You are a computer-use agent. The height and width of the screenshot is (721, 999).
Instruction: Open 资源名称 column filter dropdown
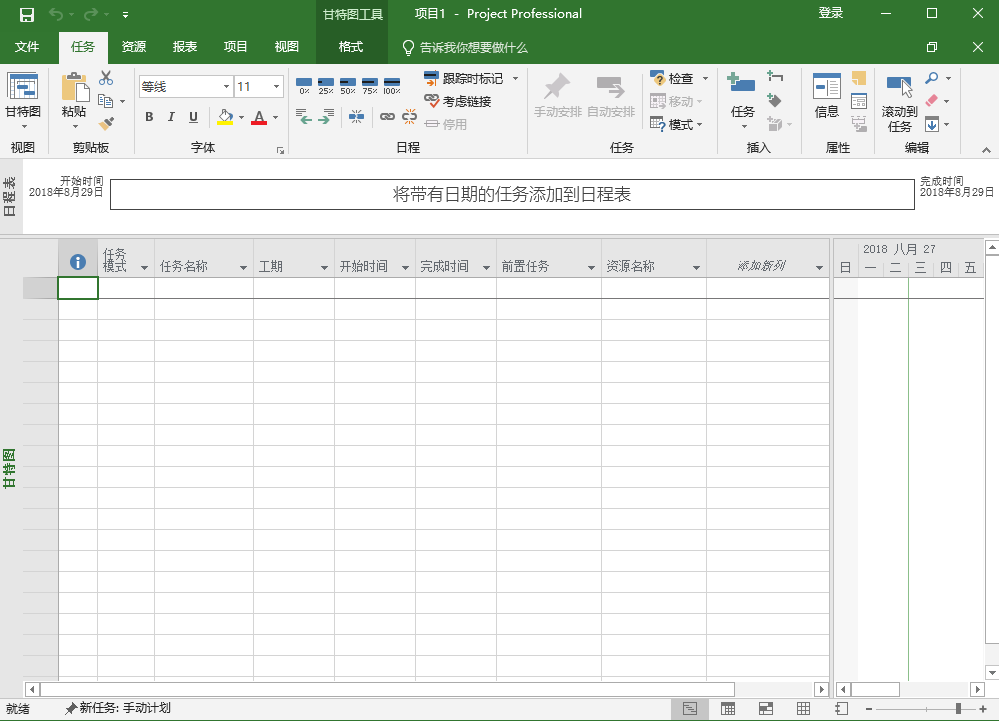[696, 268]
